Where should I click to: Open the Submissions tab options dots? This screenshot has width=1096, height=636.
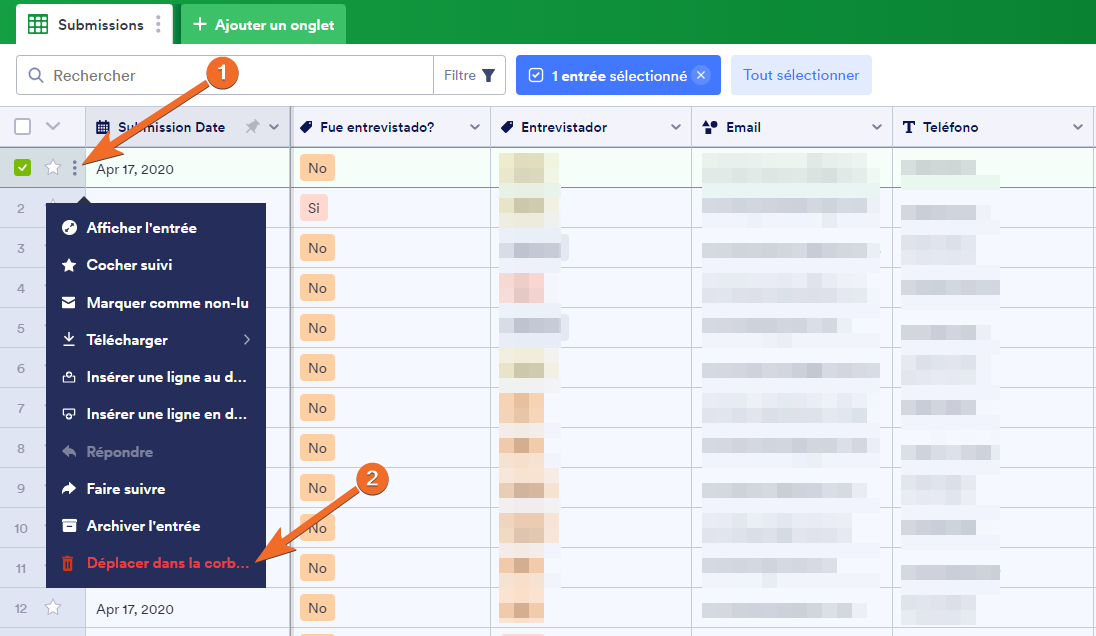tap(159, 24)
